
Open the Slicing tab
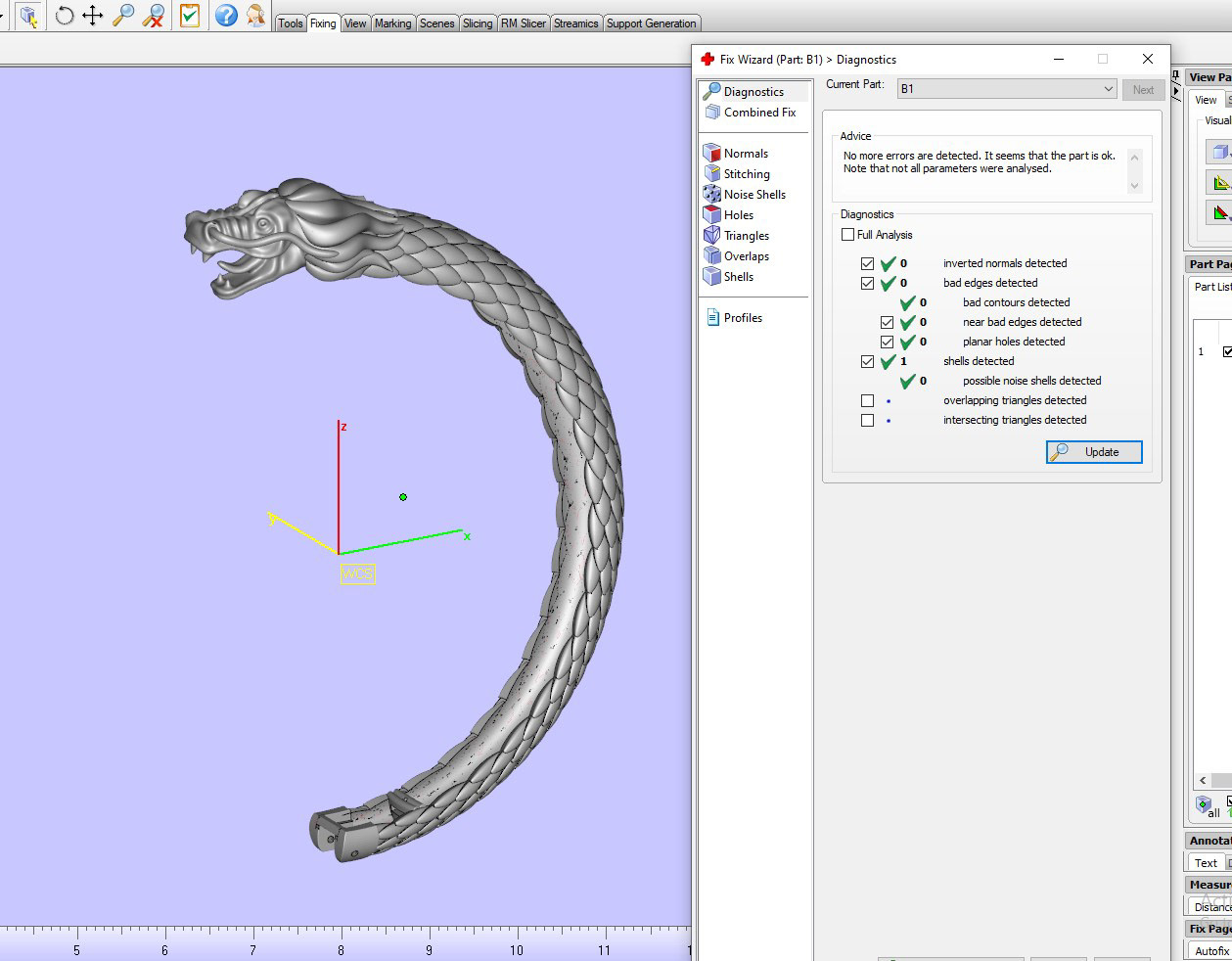point(478,23)
